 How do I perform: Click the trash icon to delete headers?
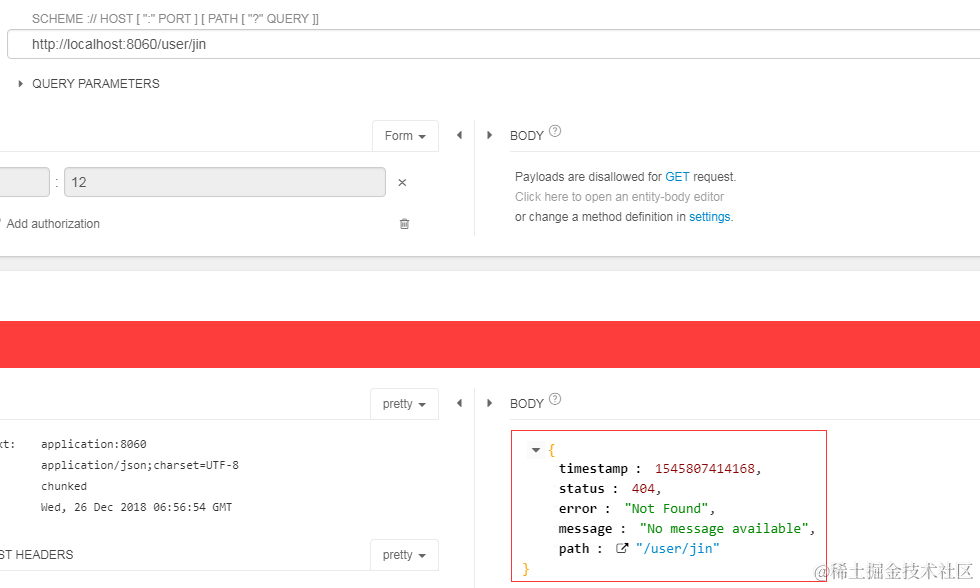point(404,224)
